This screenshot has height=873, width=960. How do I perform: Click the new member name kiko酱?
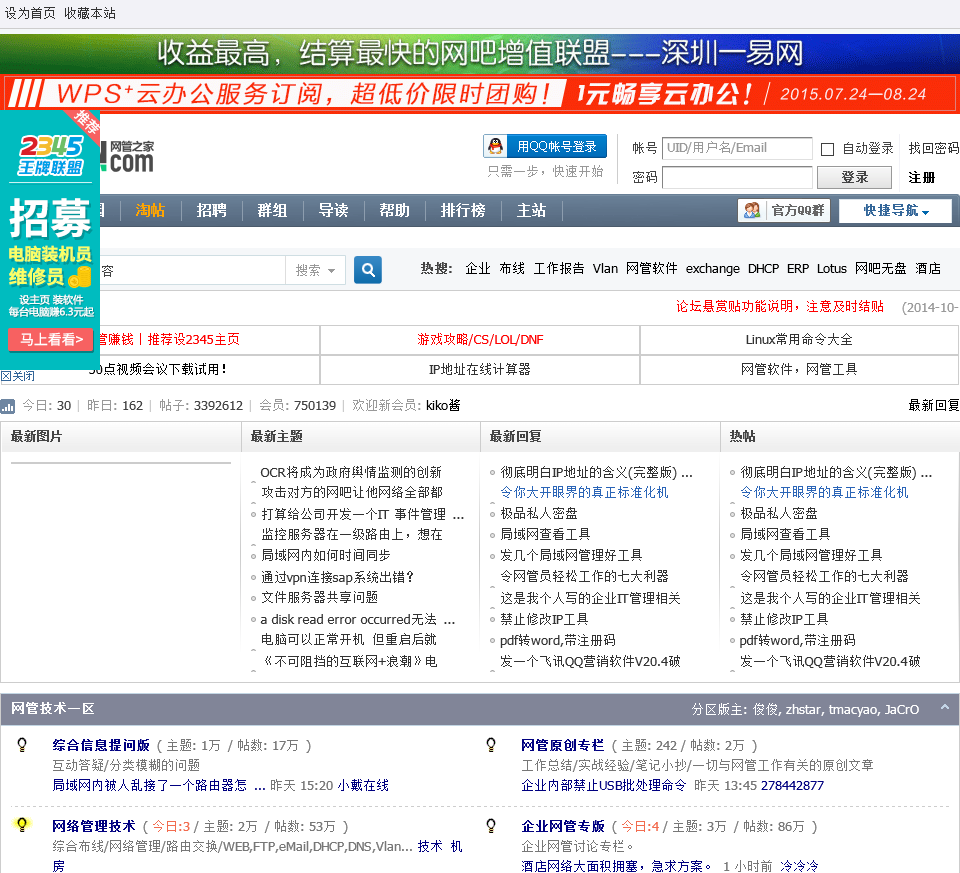click(x=443, y=406)
